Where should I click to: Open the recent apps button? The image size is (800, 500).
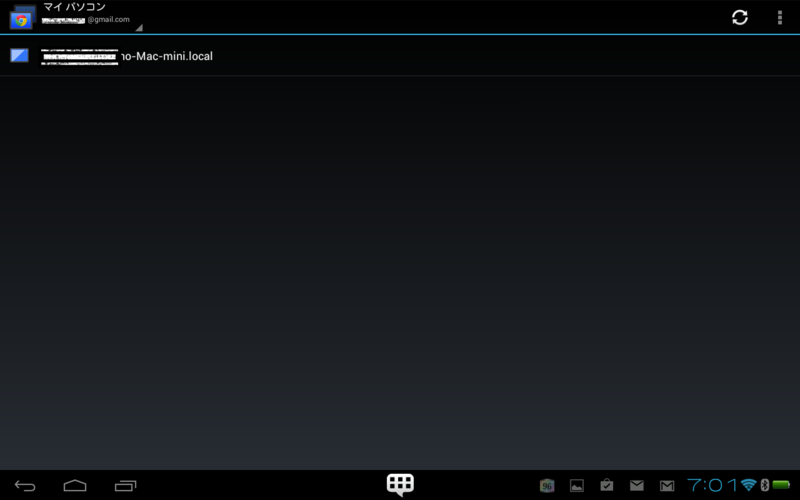pos(126,486)
